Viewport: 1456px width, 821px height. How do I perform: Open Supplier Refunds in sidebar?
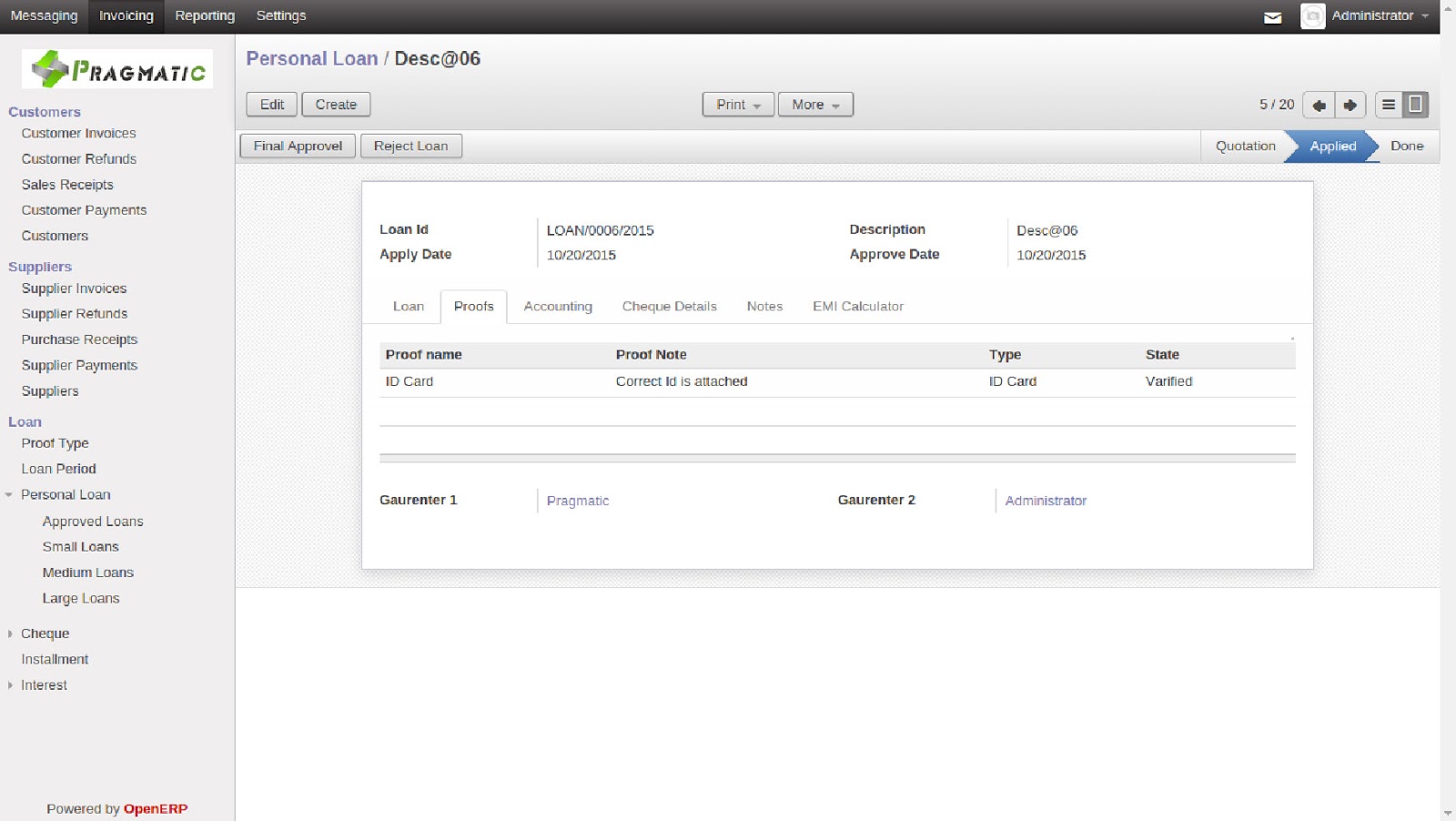(x=75, y=314)
